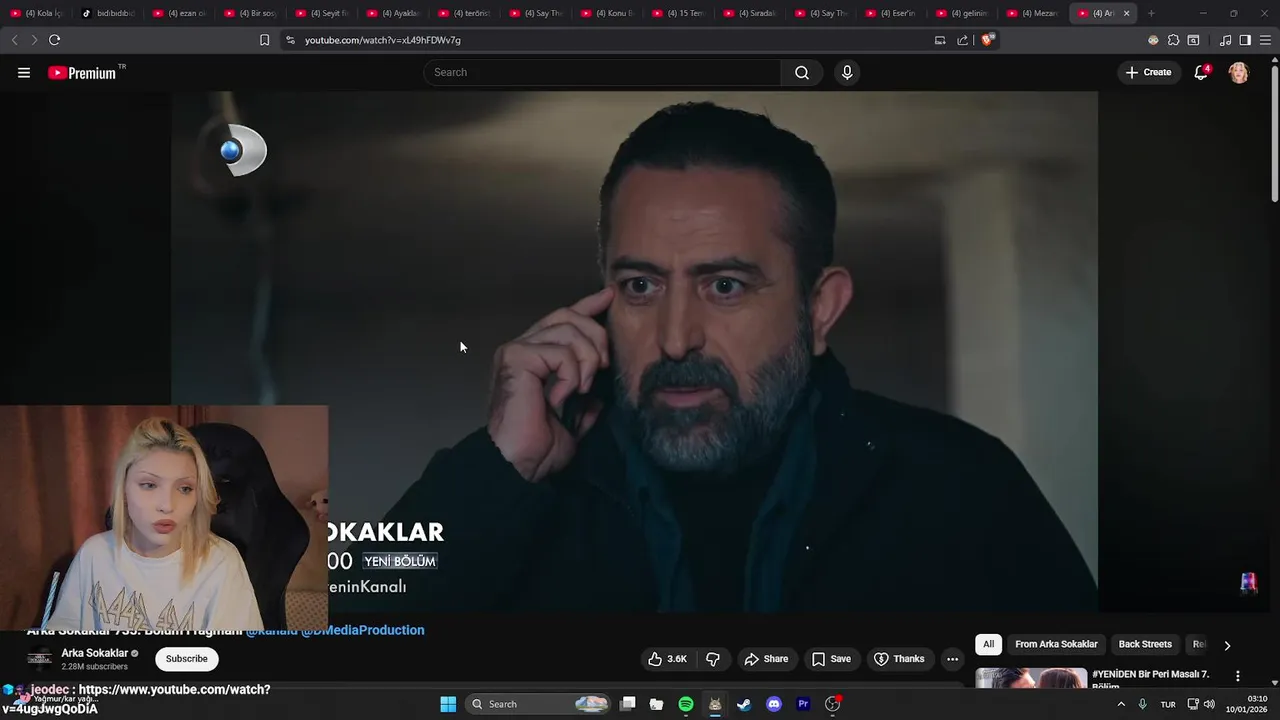Dislike the video with thumbs down
This screenshot has width=1280, height=720.
tap(713, 659)
